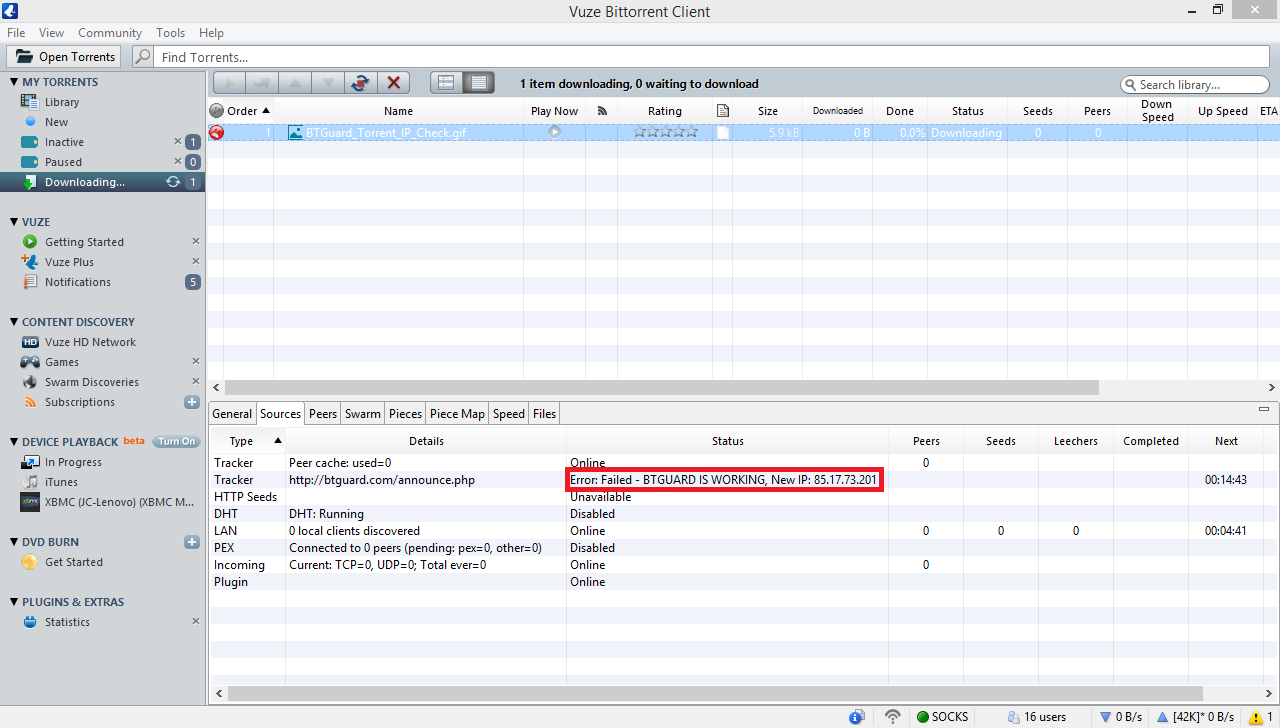Click the Search library input field
The width and height of the screenshot is (1280, 728).
click(x=1192, y=85)
